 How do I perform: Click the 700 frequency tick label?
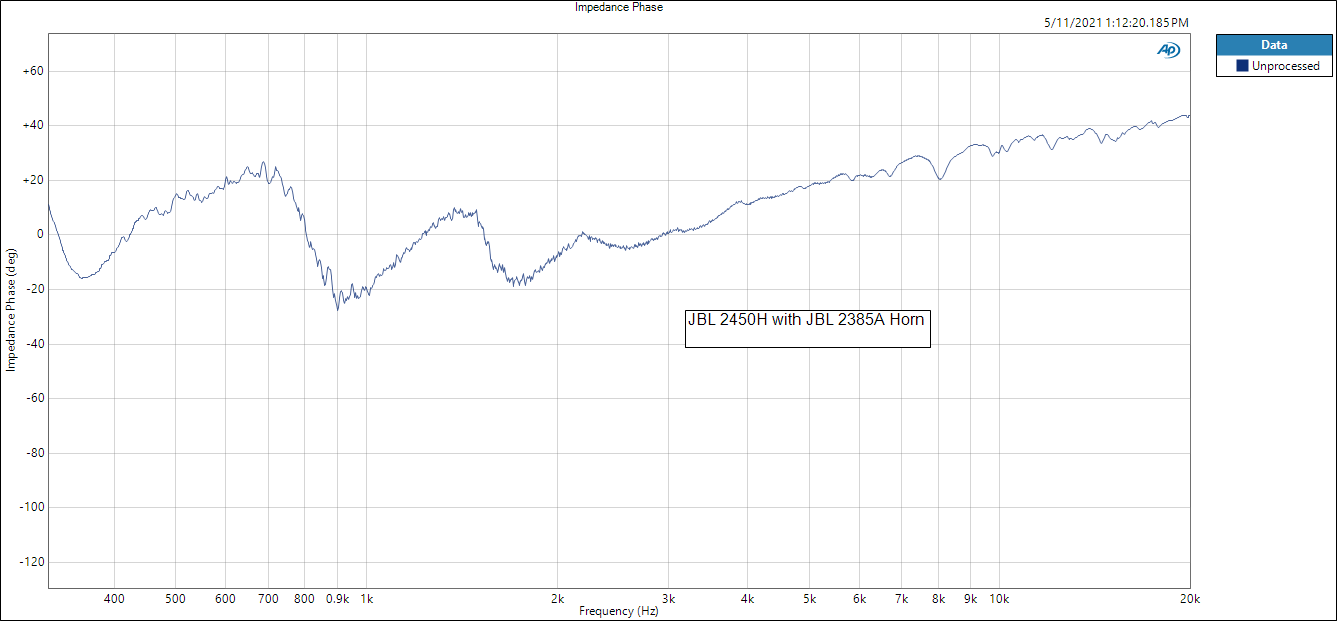(x=268, y=598)
